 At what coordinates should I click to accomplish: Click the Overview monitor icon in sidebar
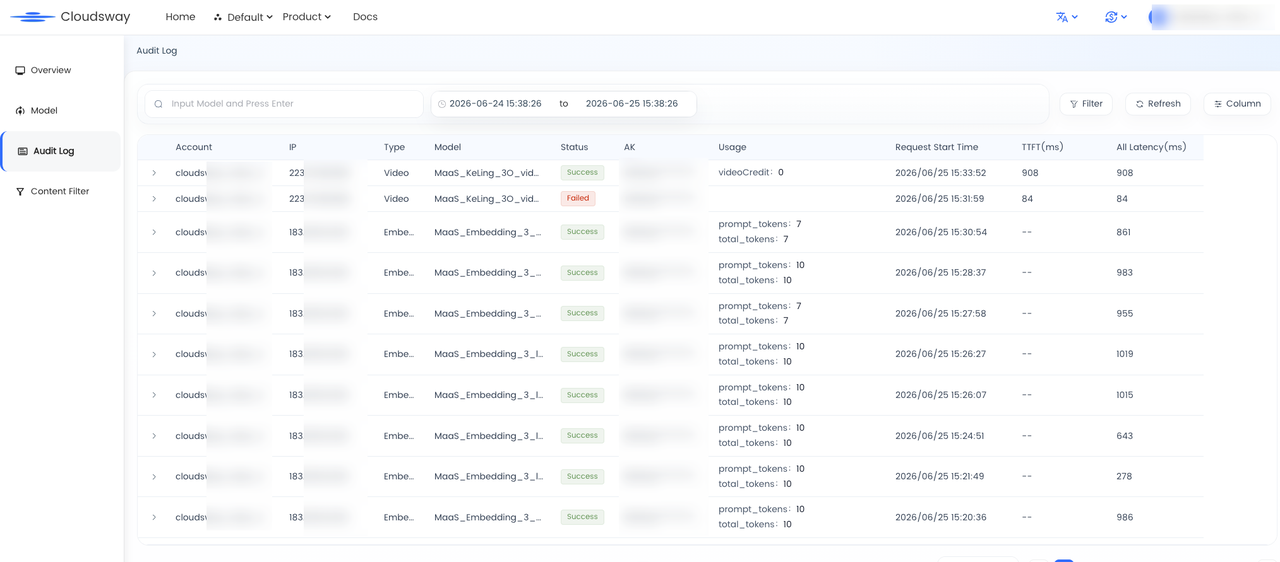20,71
